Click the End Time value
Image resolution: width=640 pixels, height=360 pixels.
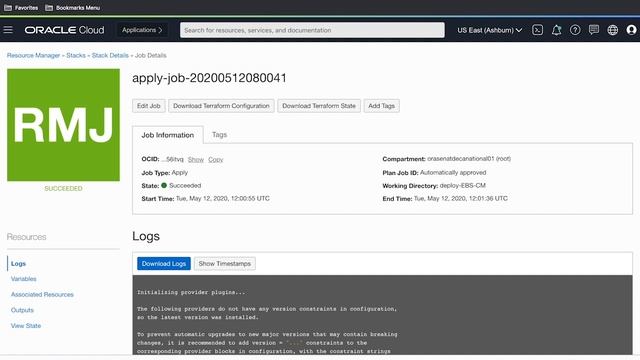tap(461, 198)
